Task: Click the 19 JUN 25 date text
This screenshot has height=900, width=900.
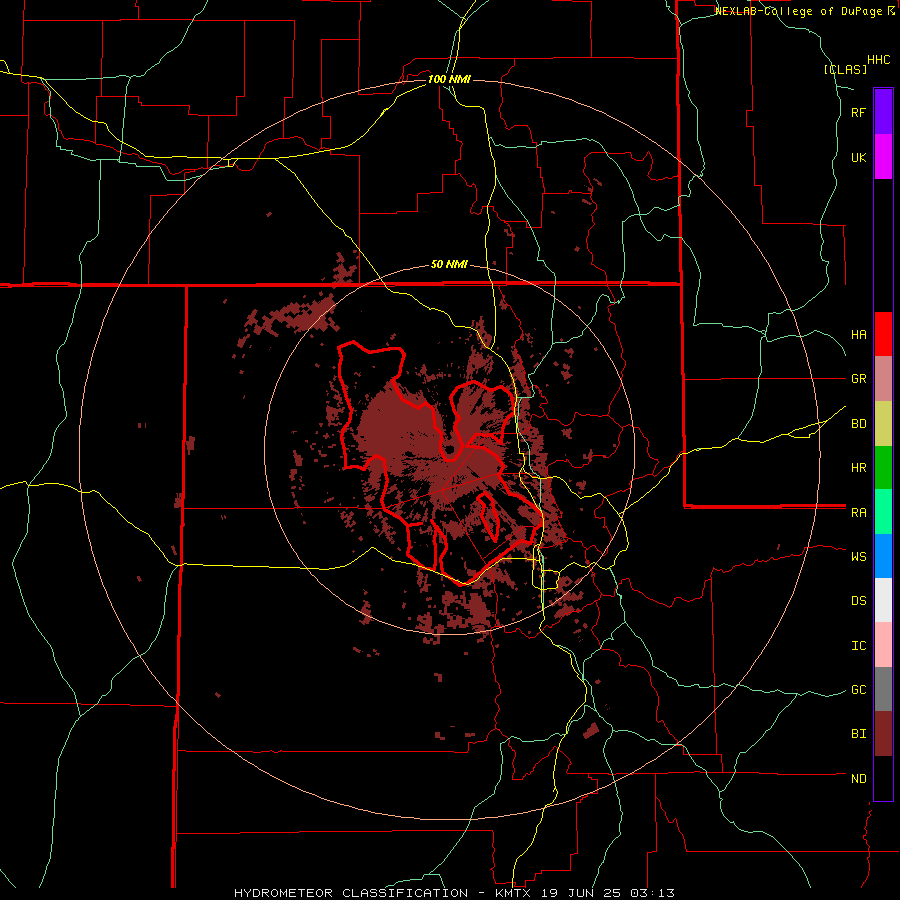Action: coord(581,893)
